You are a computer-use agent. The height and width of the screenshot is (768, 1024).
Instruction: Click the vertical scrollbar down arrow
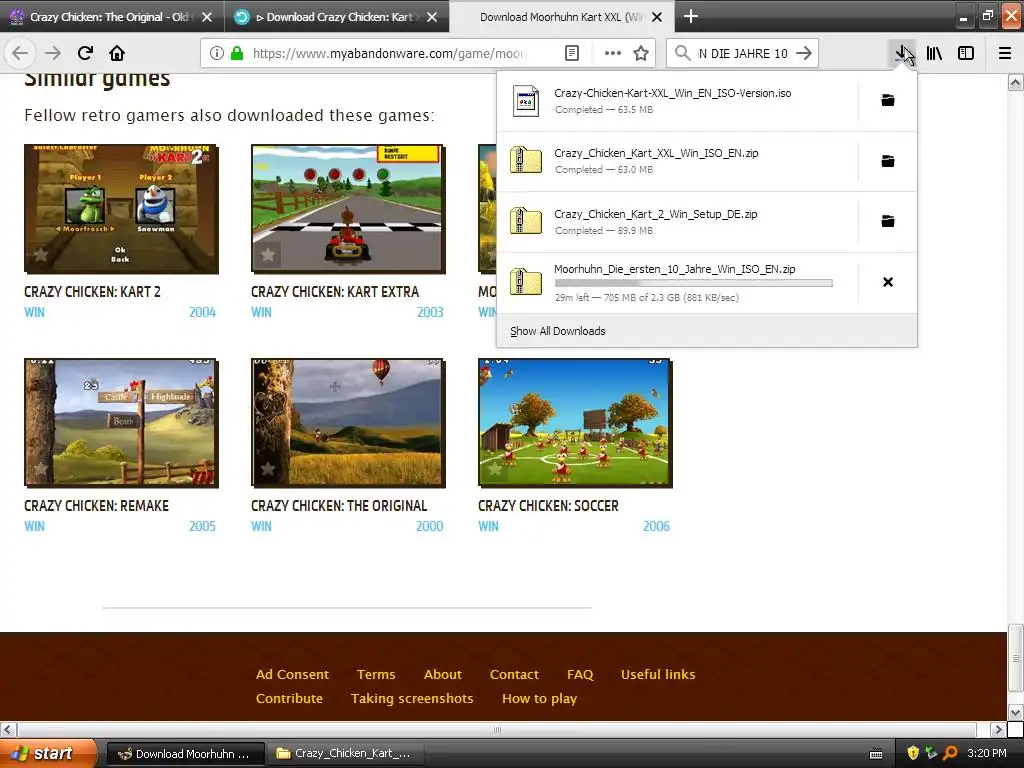[x=1016, y=712]
